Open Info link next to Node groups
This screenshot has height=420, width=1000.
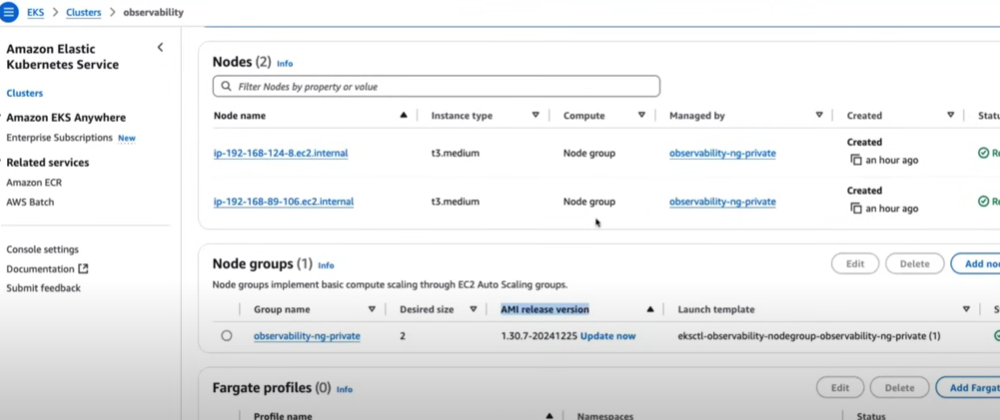[x=326, y=265]
